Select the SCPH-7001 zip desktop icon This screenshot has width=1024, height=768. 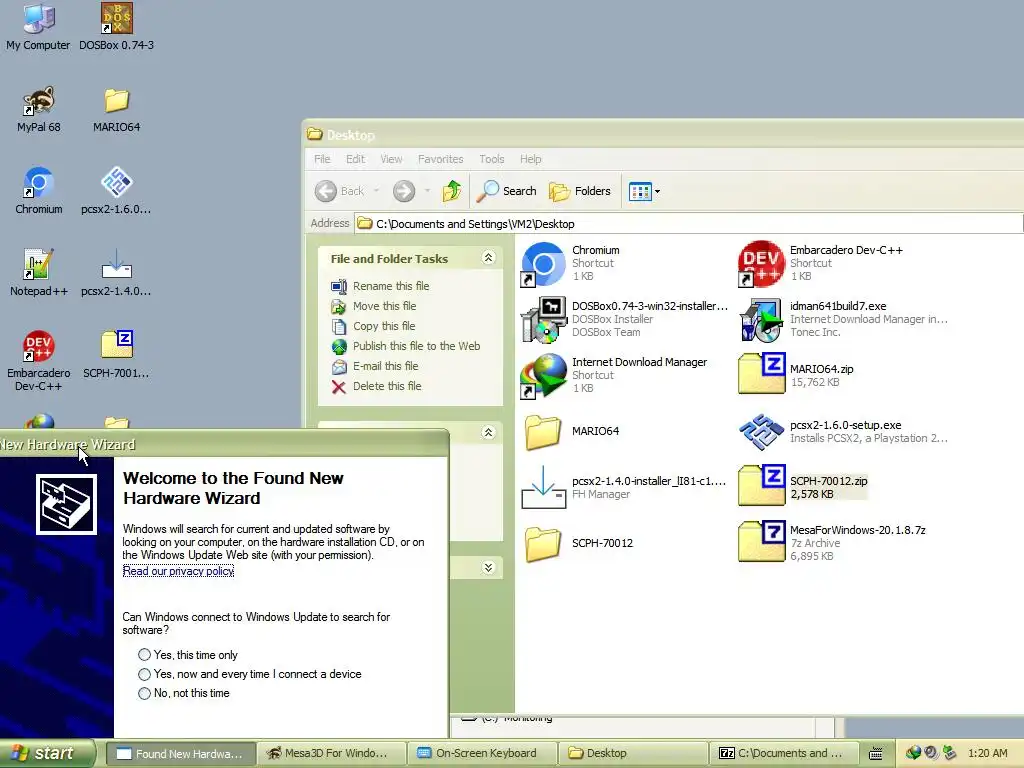click(116, 355)
